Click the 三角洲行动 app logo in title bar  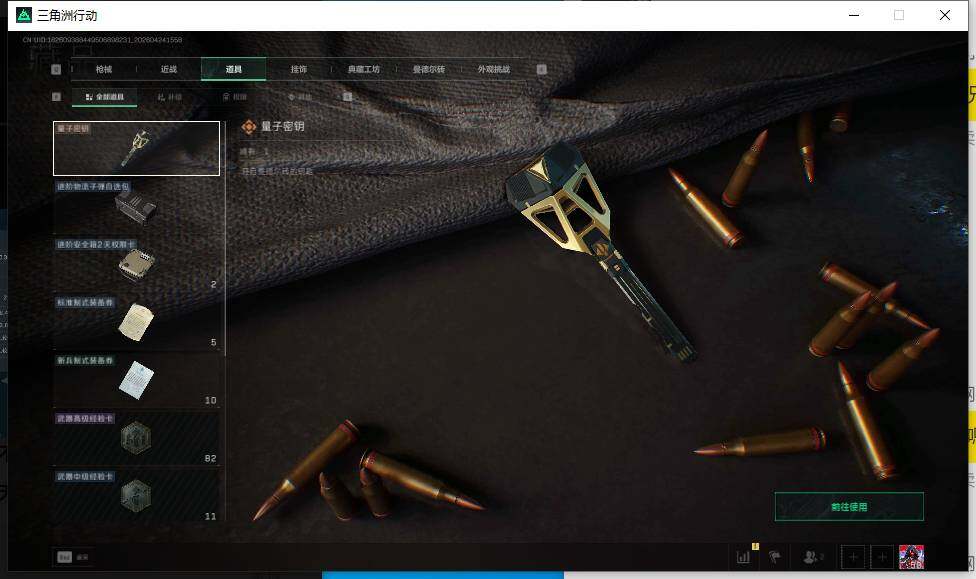click(x=24, y=15)
